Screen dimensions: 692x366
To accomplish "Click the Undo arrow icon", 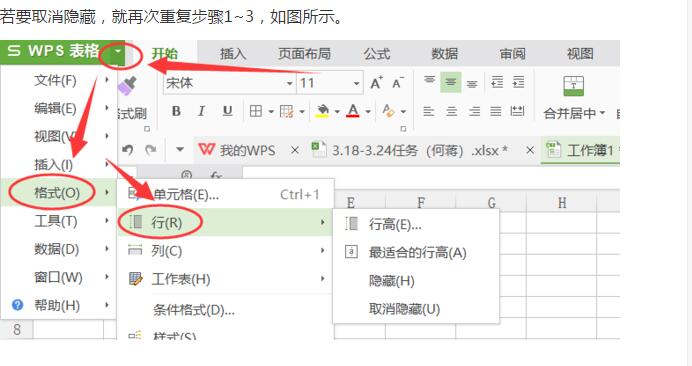I will coord(128,150).
